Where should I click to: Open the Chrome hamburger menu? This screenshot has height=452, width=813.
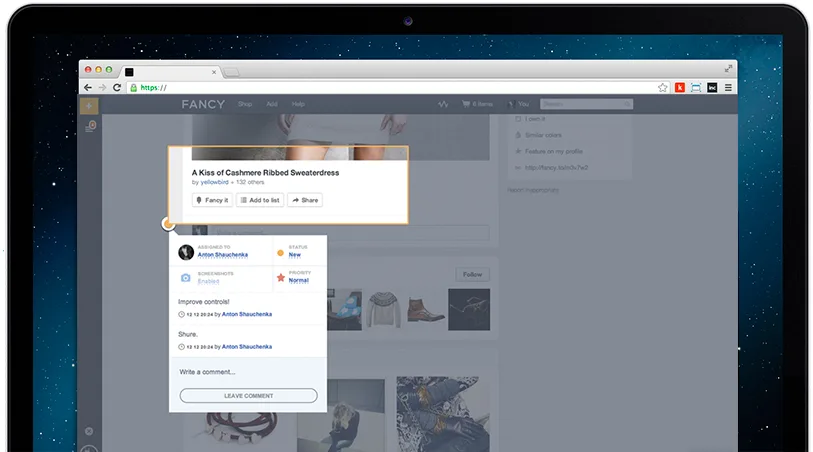coord(728,88)
